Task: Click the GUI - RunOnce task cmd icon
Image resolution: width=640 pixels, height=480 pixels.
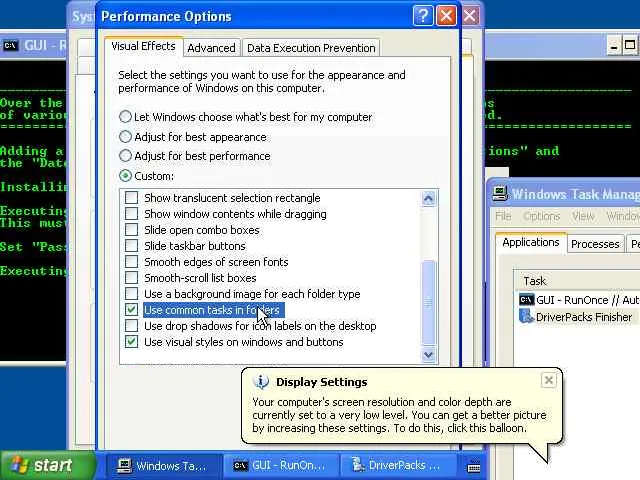Action: point(527,300)
